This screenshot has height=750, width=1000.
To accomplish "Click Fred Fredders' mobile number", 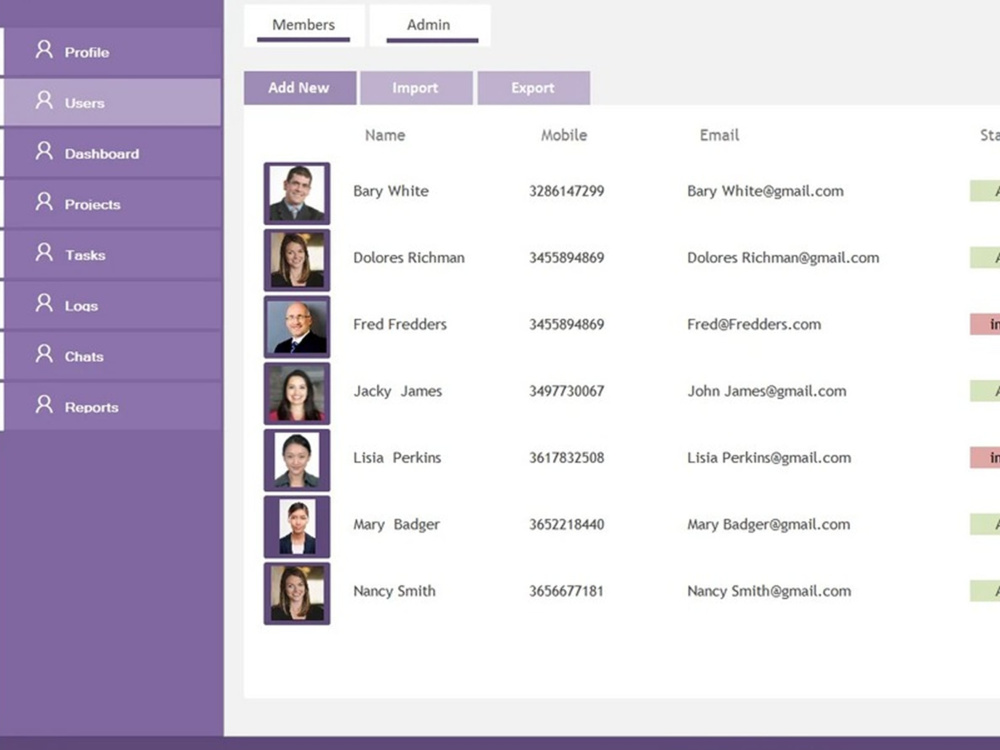I will pos(566,325).
